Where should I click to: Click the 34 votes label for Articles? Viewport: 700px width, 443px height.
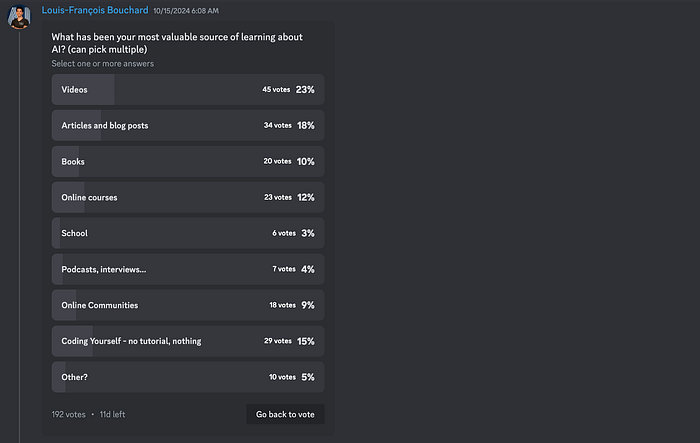[277, 125]
